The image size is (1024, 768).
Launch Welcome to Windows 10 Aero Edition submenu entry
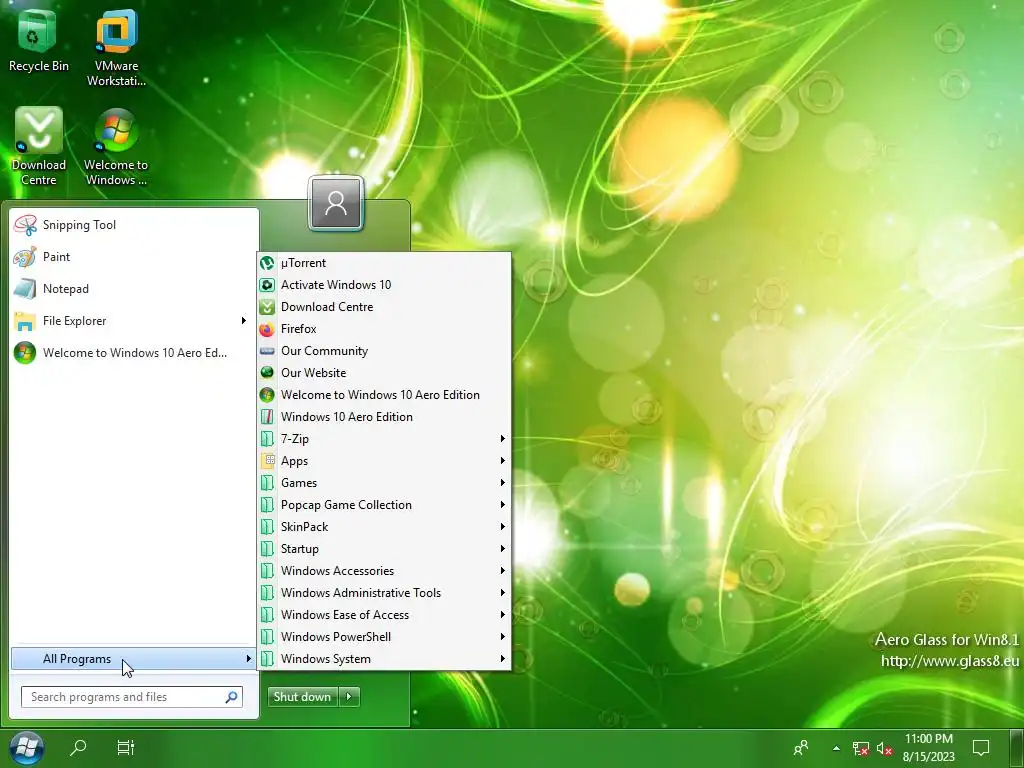point(384,395)
